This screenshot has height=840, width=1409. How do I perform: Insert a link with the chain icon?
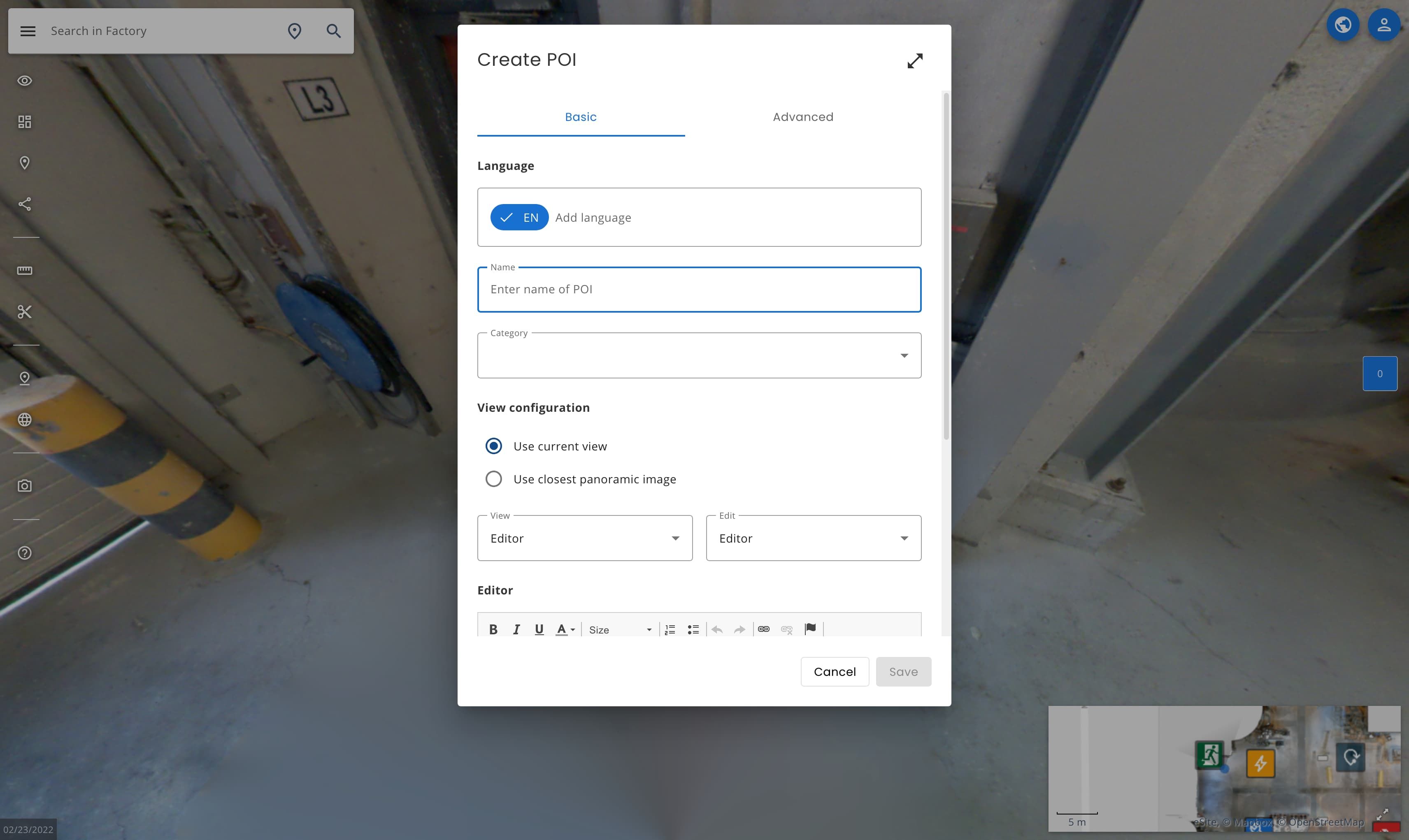pyautogui.click(x=764, y=629)
